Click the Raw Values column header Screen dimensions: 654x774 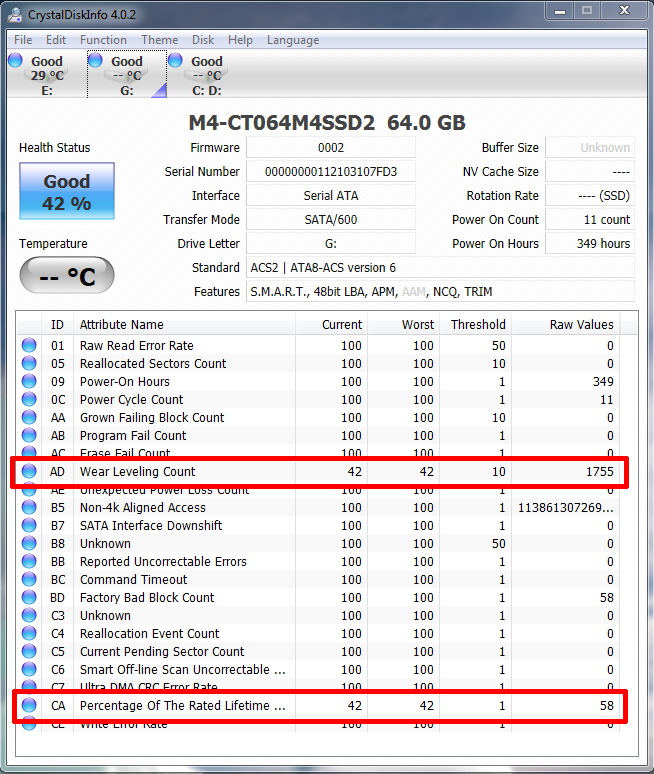tap(566, 324)
